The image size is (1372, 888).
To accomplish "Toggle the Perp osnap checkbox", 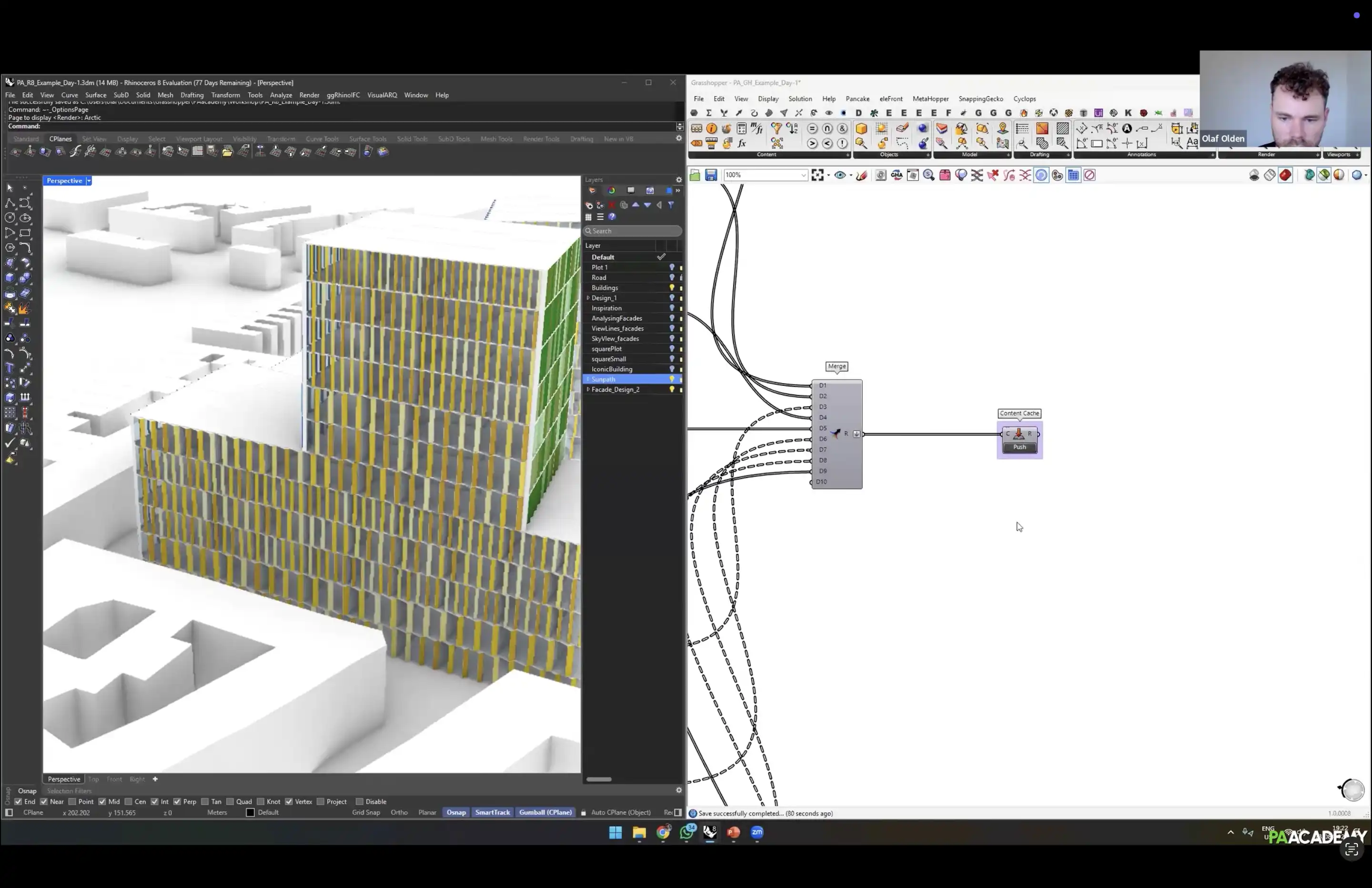I will pyautogui.click(x=178, y=802).
